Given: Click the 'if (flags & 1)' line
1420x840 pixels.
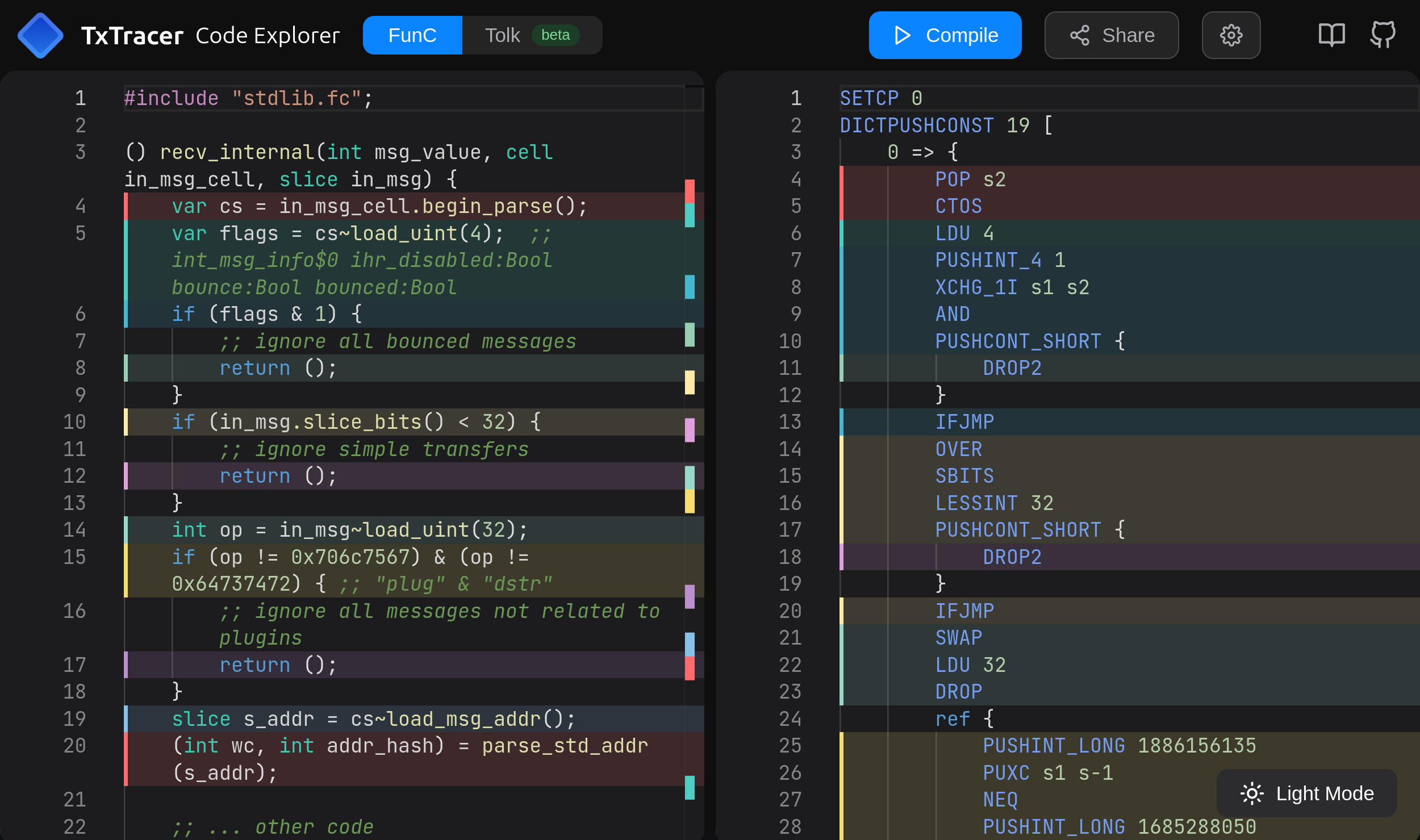Looking at the screenshot, I should point(267,314).
